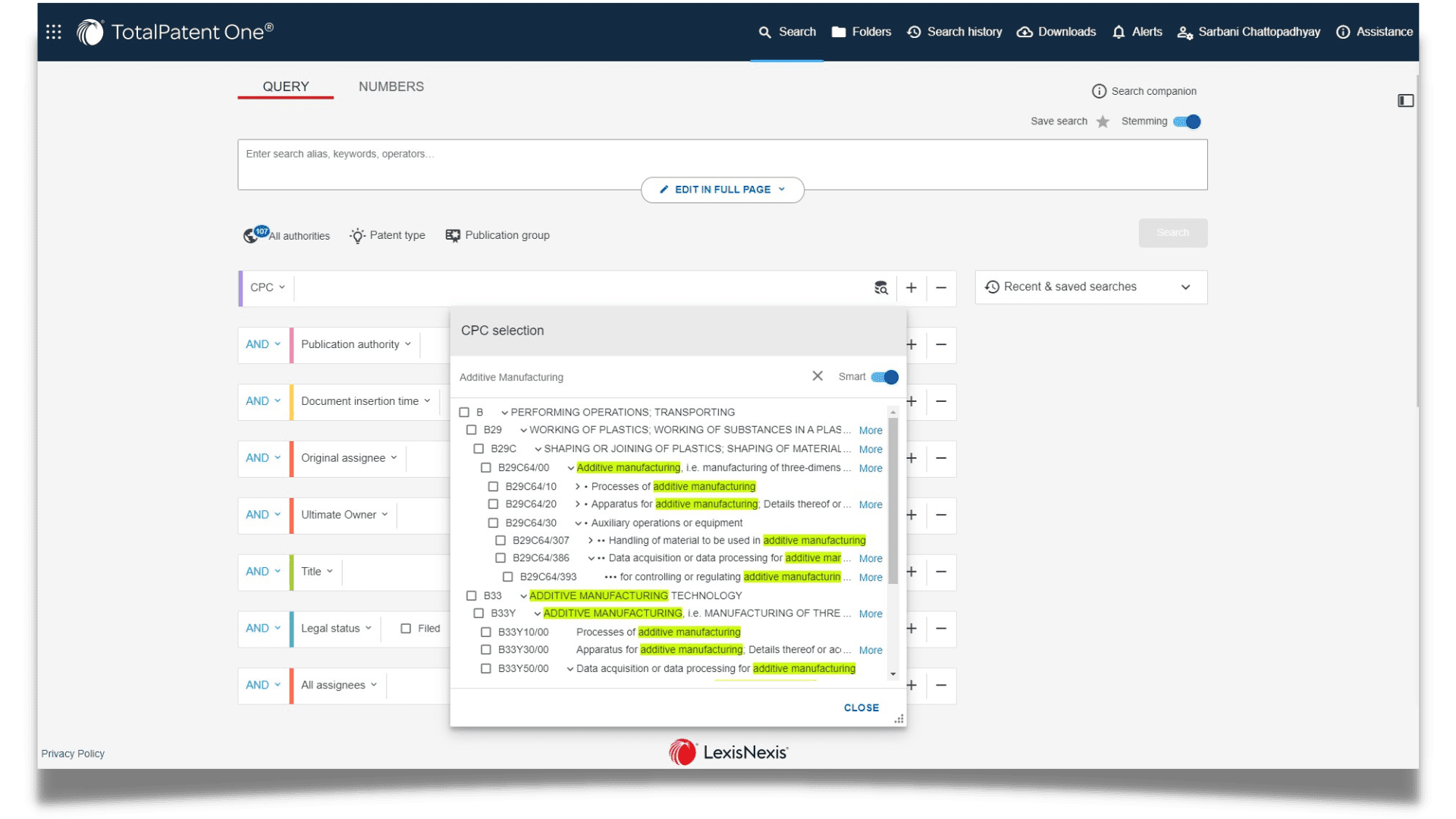Toggle the Smart switch in CPC selection

884,377
